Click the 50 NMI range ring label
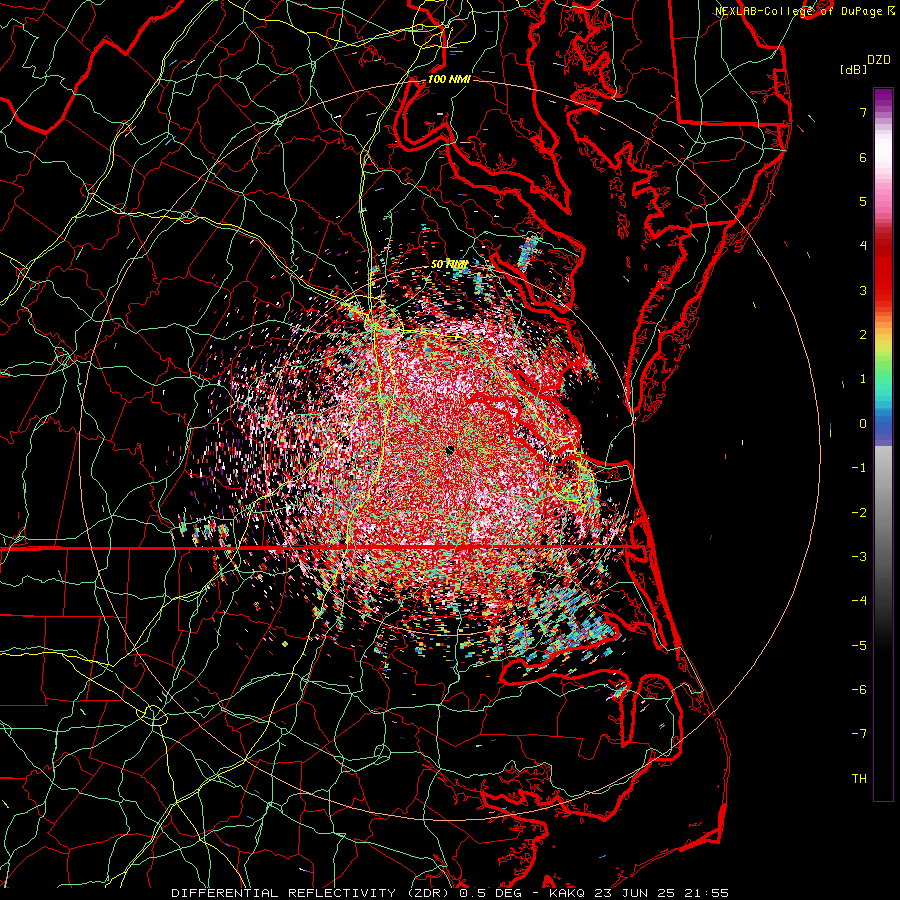Image resolution: width=900 pixels, height=900 pixels. point(449,265)
